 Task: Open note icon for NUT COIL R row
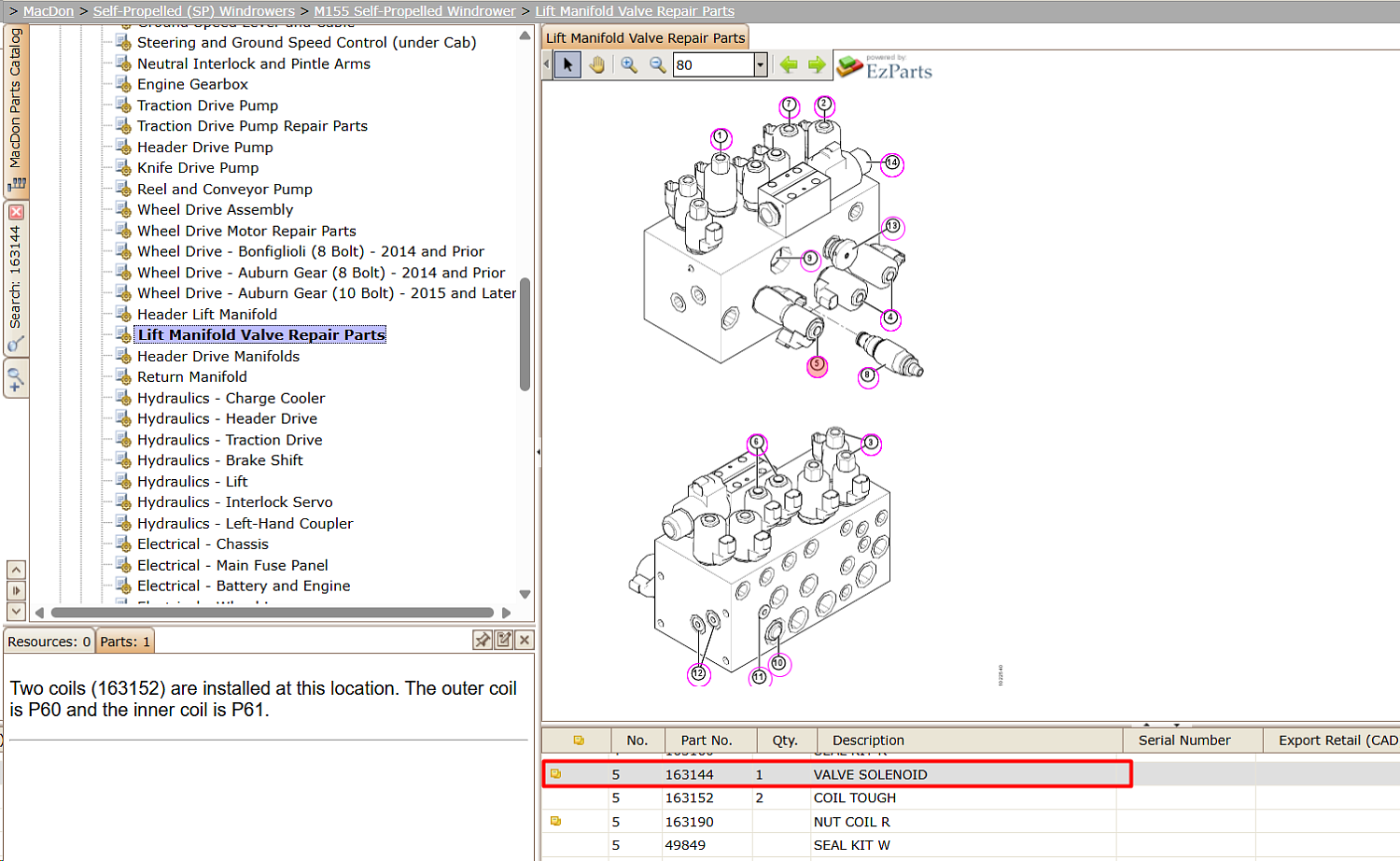tap(555, 822)
